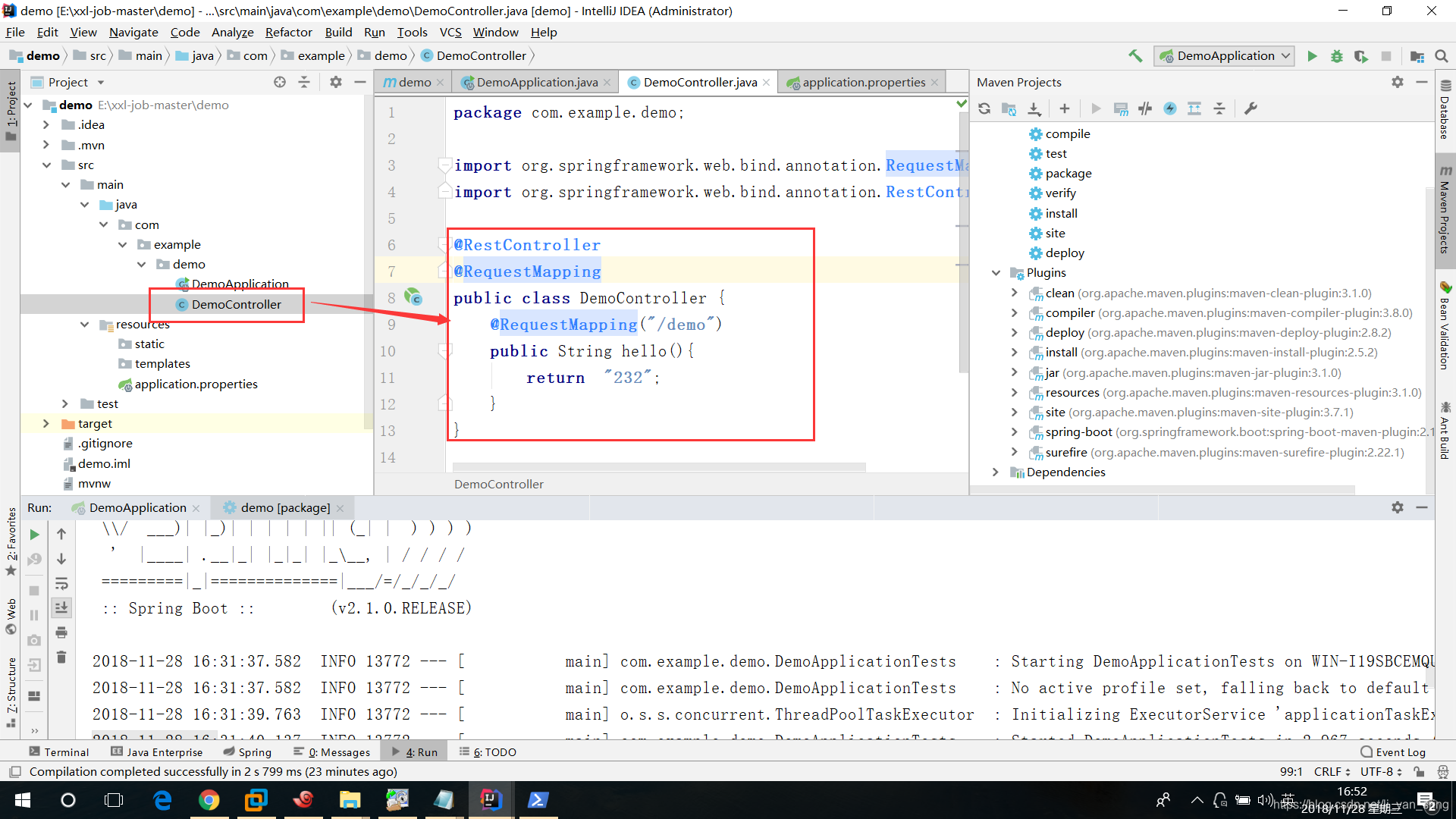The width and height of the screenshot is (1456, 819).
Task: Open 6: TODO tool window
Action: [x=488, y=752]
